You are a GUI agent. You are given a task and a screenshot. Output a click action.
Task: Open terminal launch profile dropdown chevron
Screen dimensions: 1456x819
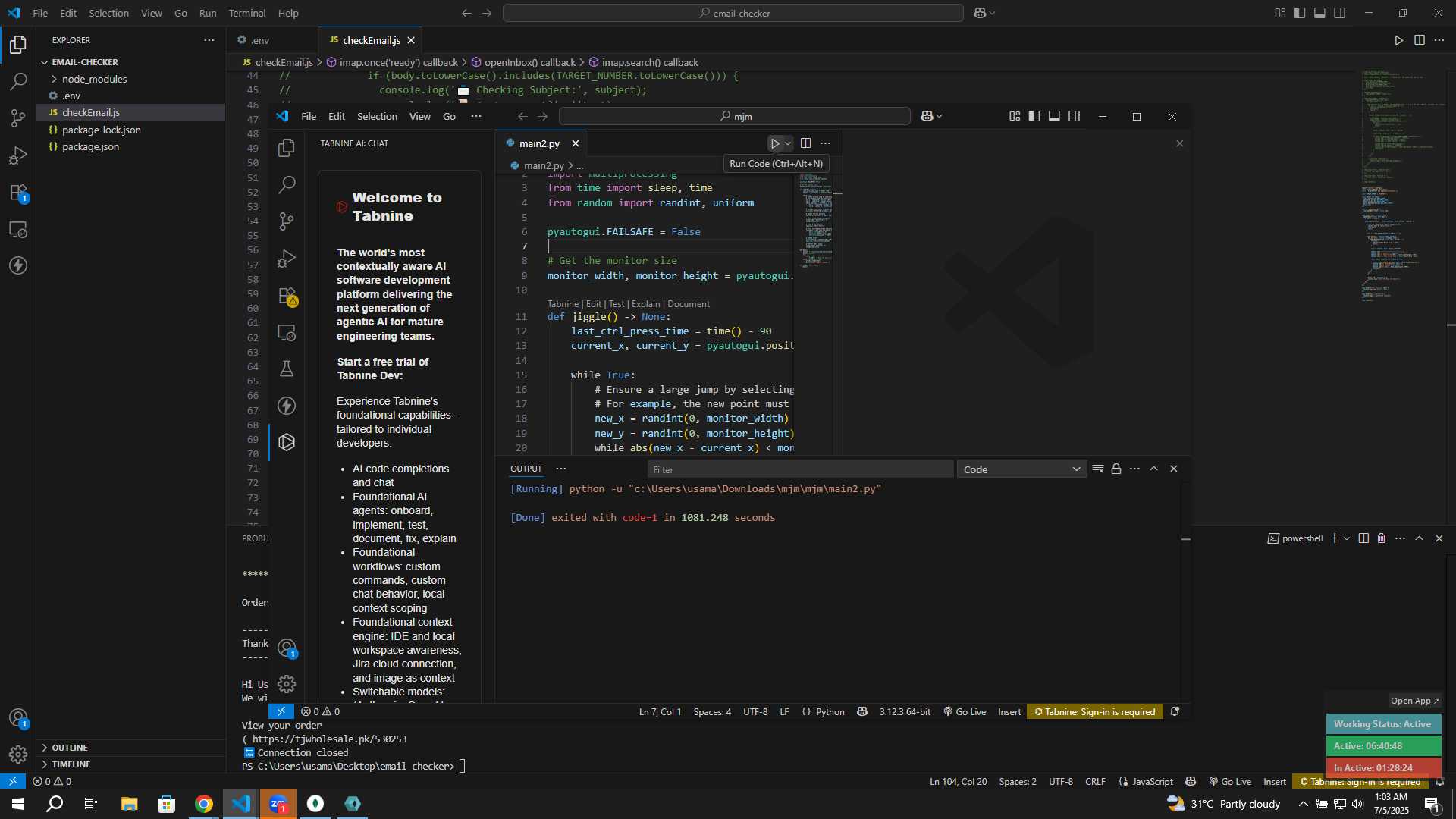pyautogui.click(x=1347, y=538)
